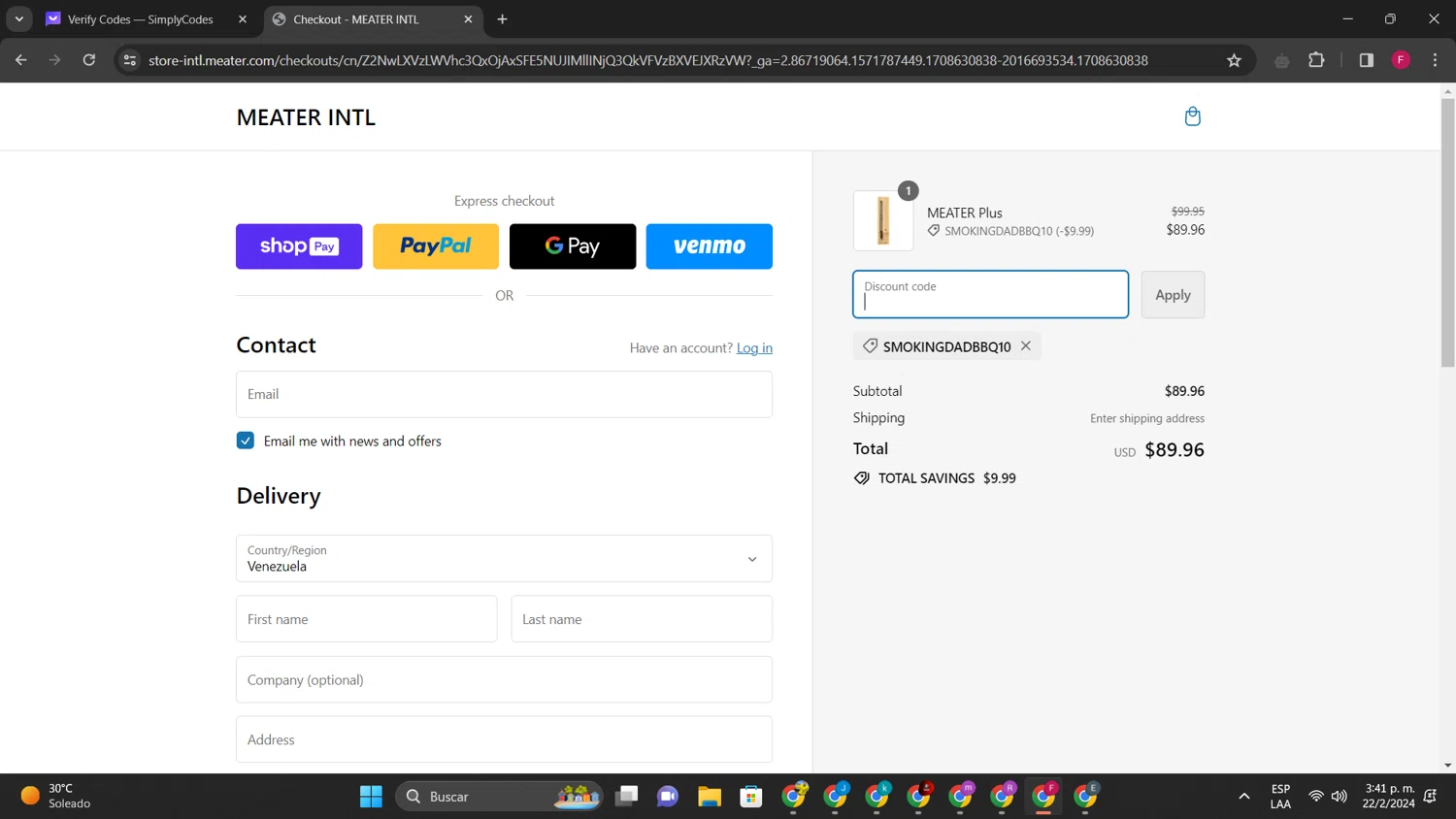This screenshot has width=1456, height=819.
Task: Open the shopping cart bag icon
Action: point(1193,116)
